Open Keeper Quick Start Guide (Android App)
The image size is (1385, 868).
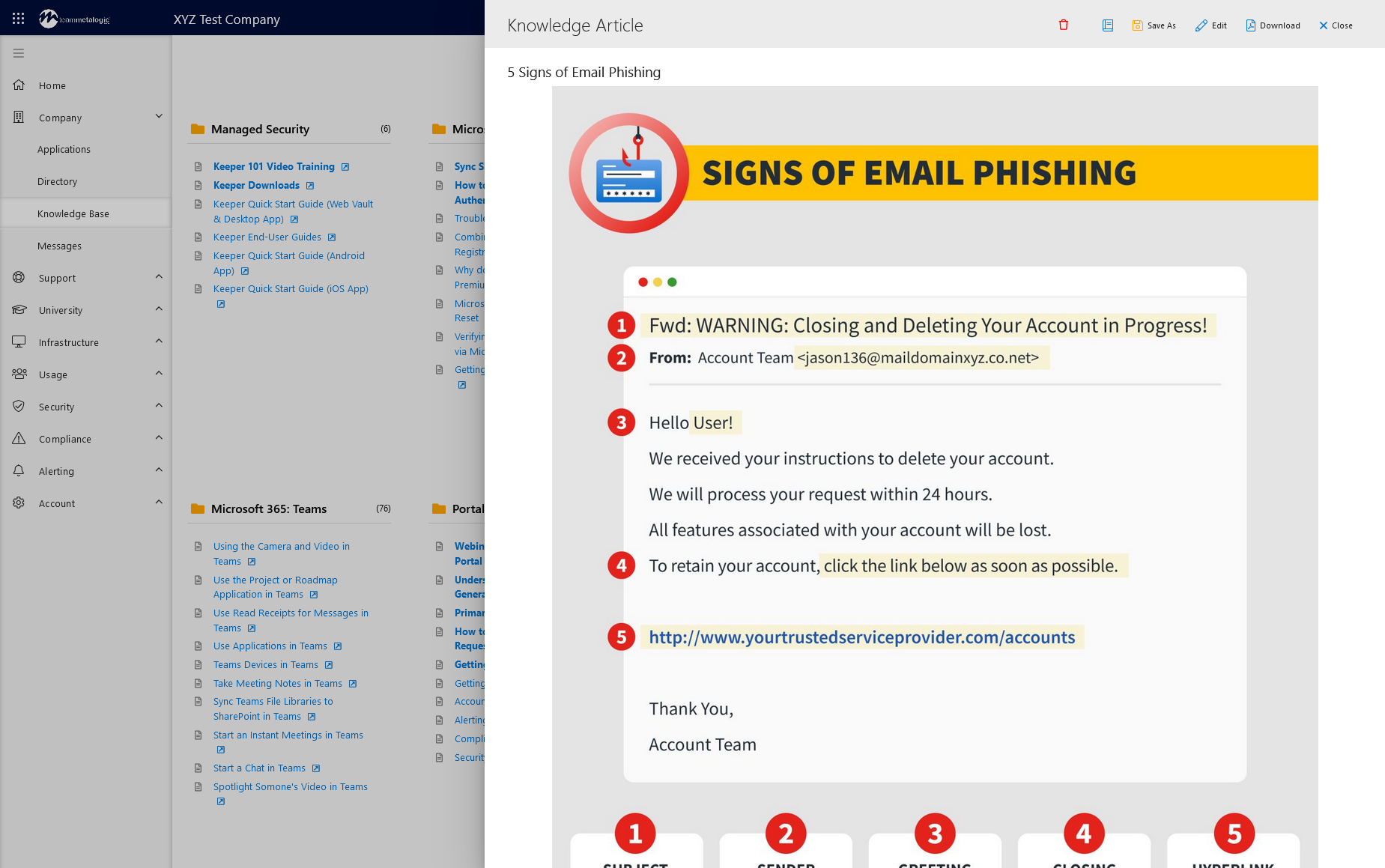click(288, 263)
